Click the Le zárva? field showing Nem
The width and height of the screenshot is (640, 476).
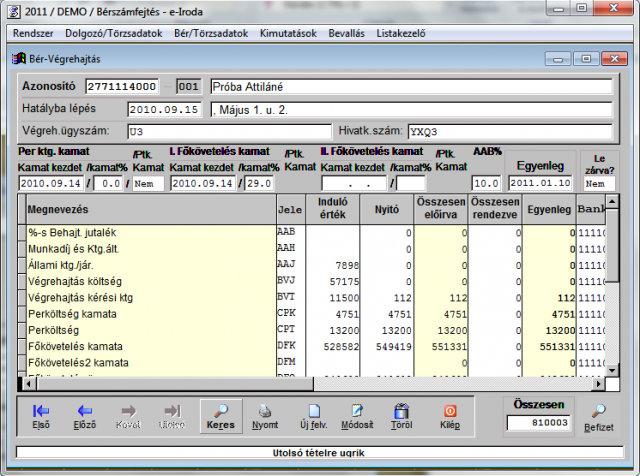(x=599, y=184)
